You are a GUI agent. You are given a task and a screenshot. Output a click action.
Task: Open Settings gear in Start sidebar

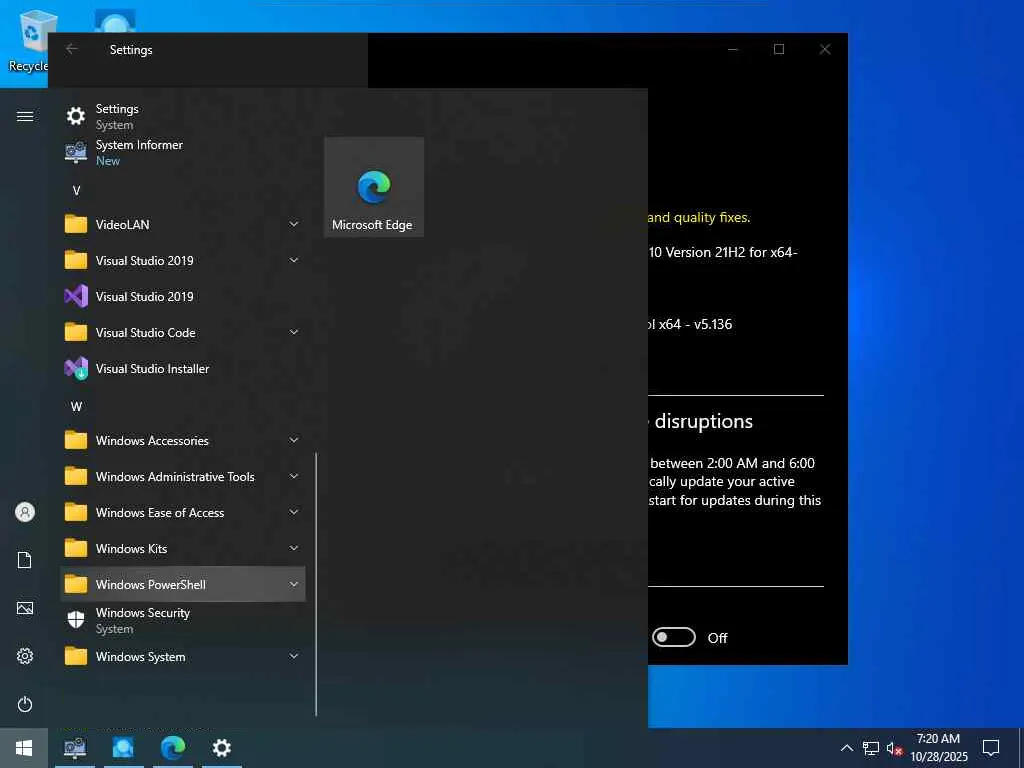point(25,656)
